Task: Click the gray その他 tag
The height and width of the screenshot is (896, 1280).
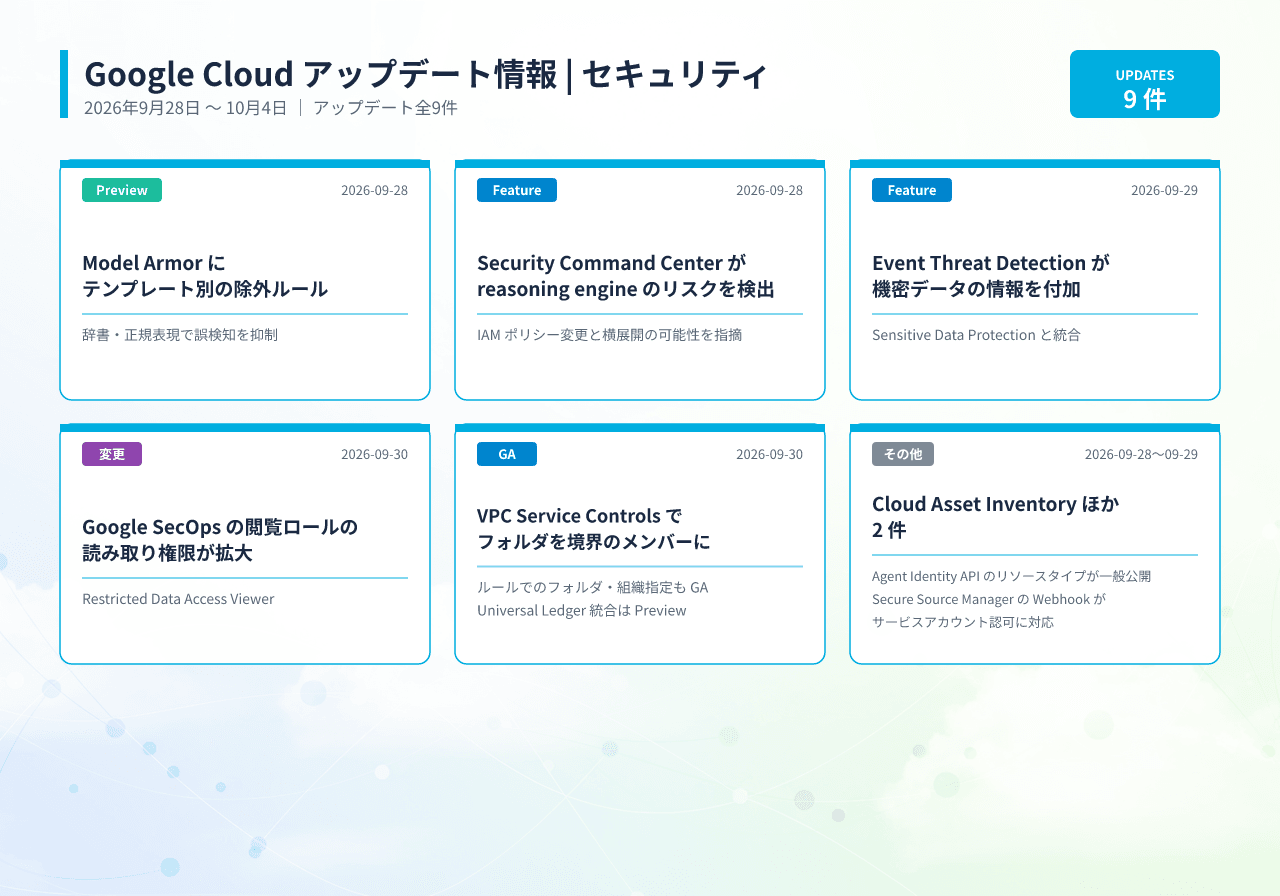Action: (x=903, y=454)
